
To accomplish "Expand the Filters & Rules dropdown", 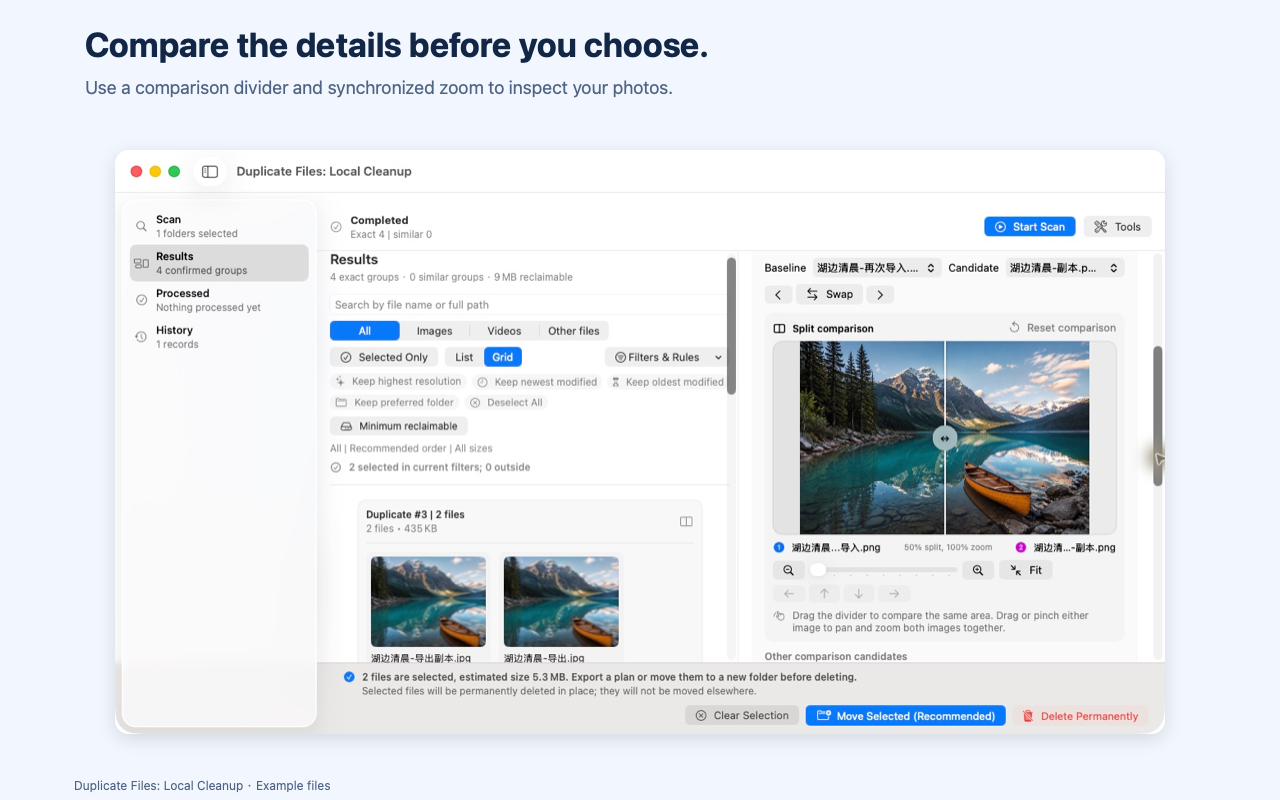I will click(666, 357).
